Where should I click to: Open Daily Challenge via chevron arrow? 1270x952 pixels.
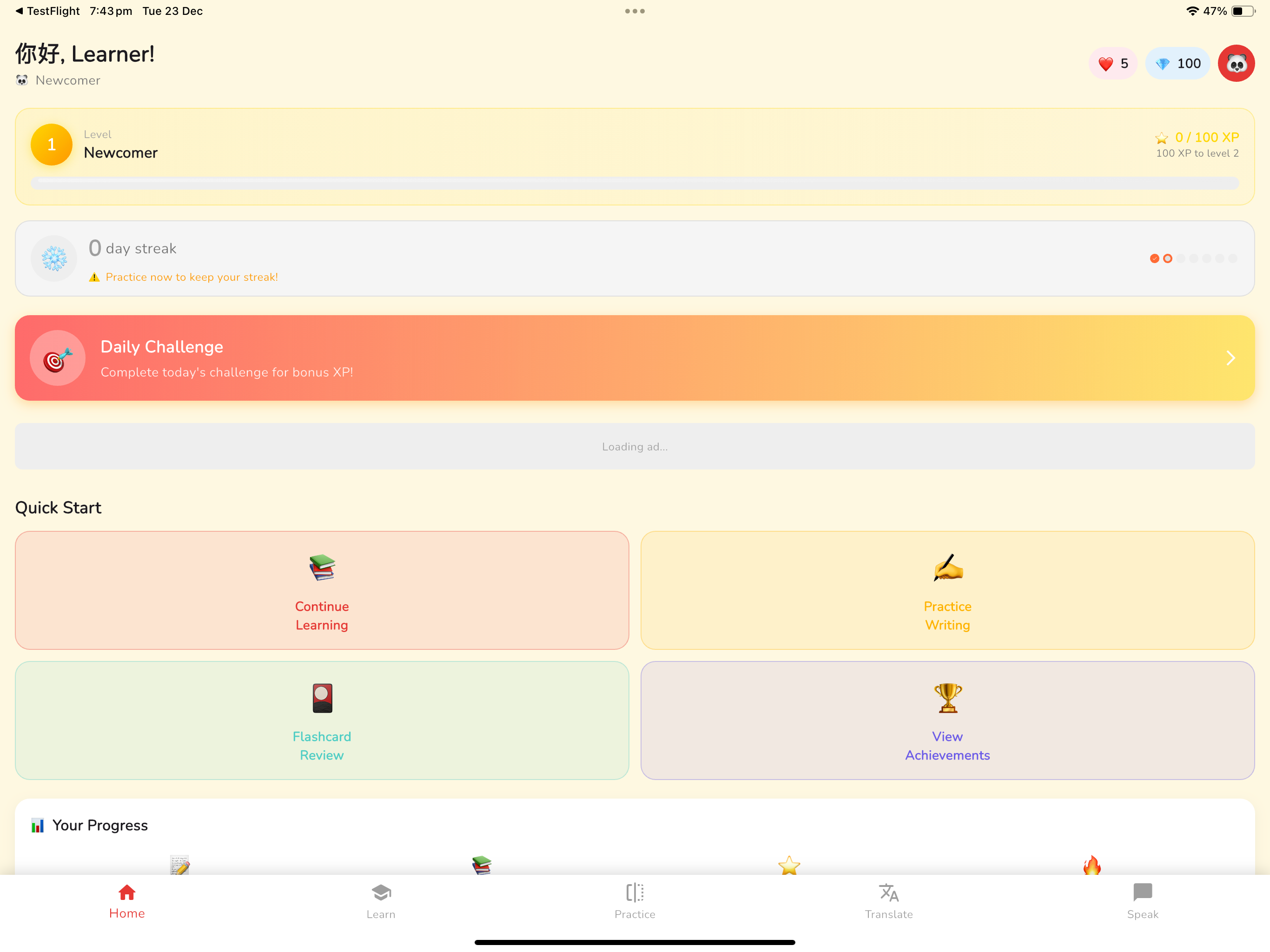point(1230,358)
